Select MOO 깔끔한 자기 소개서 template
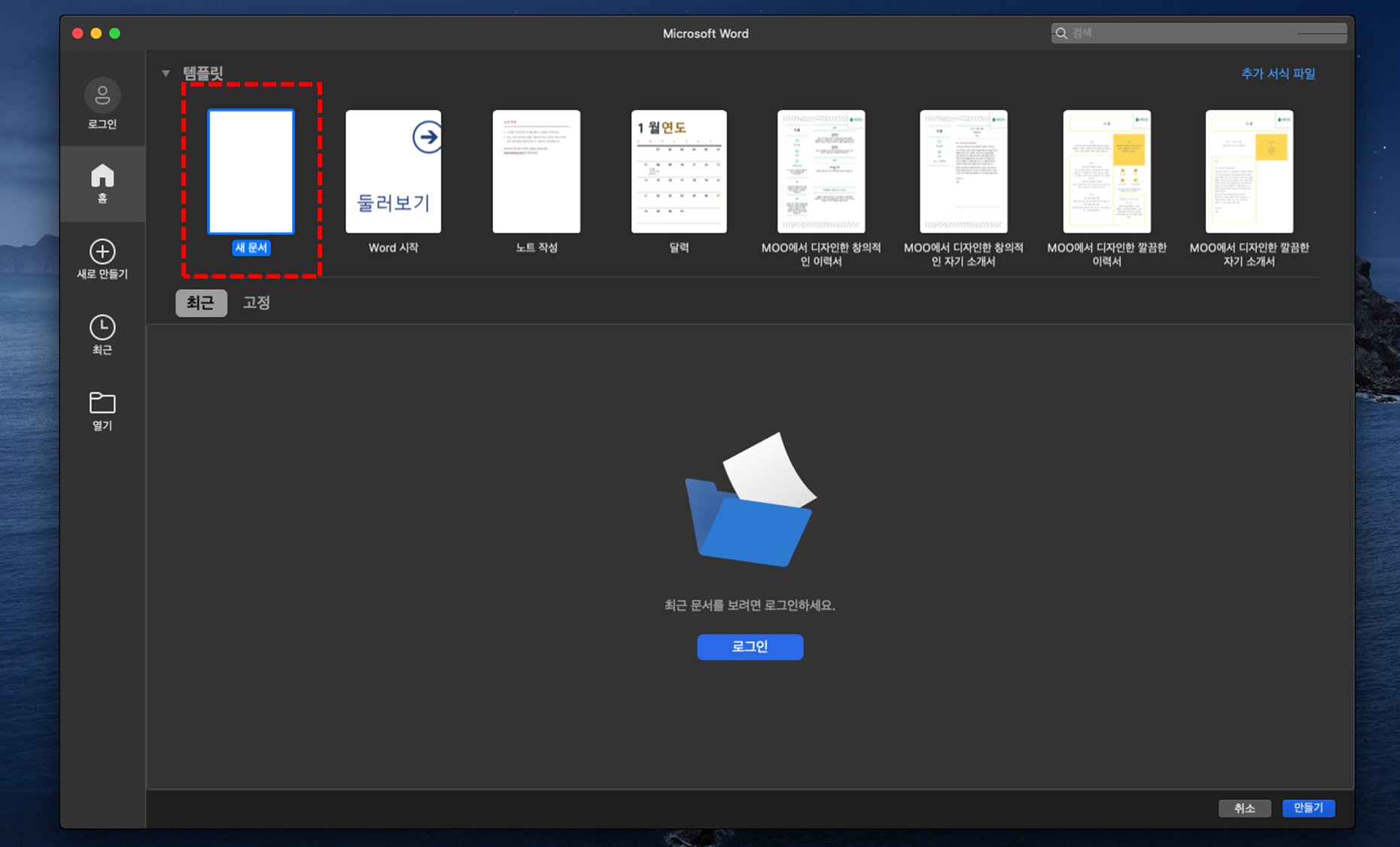 (x=1249, y=172)
